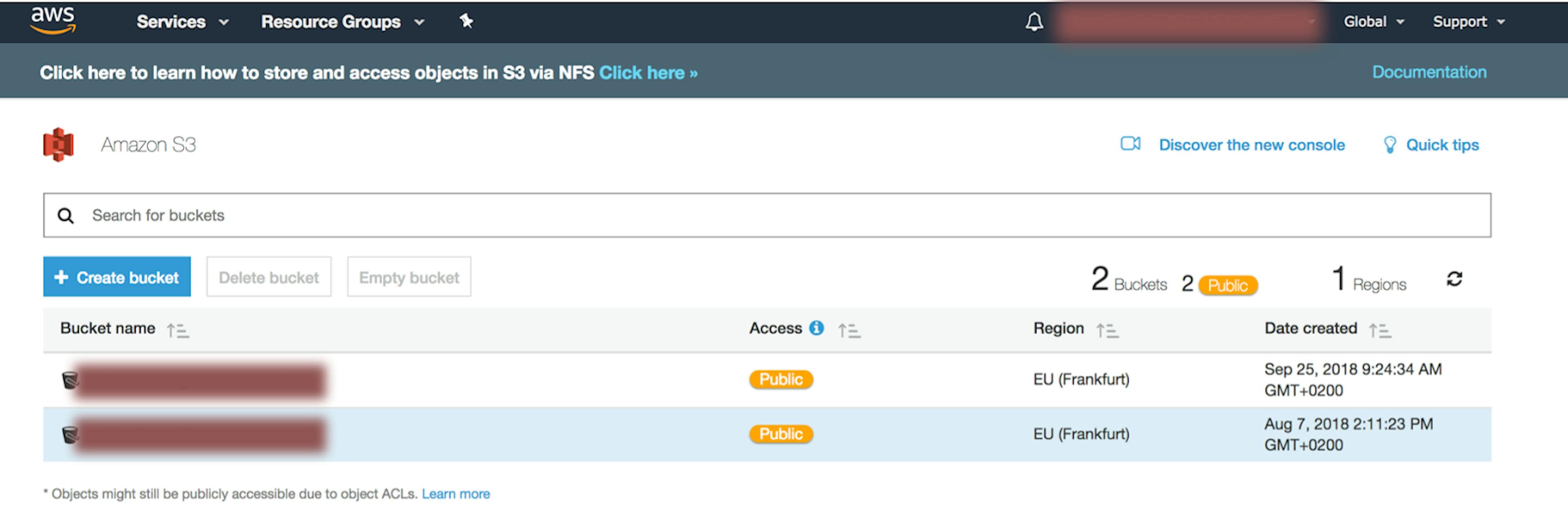Click the 1 Regions count text

[x=1369, y=280]
